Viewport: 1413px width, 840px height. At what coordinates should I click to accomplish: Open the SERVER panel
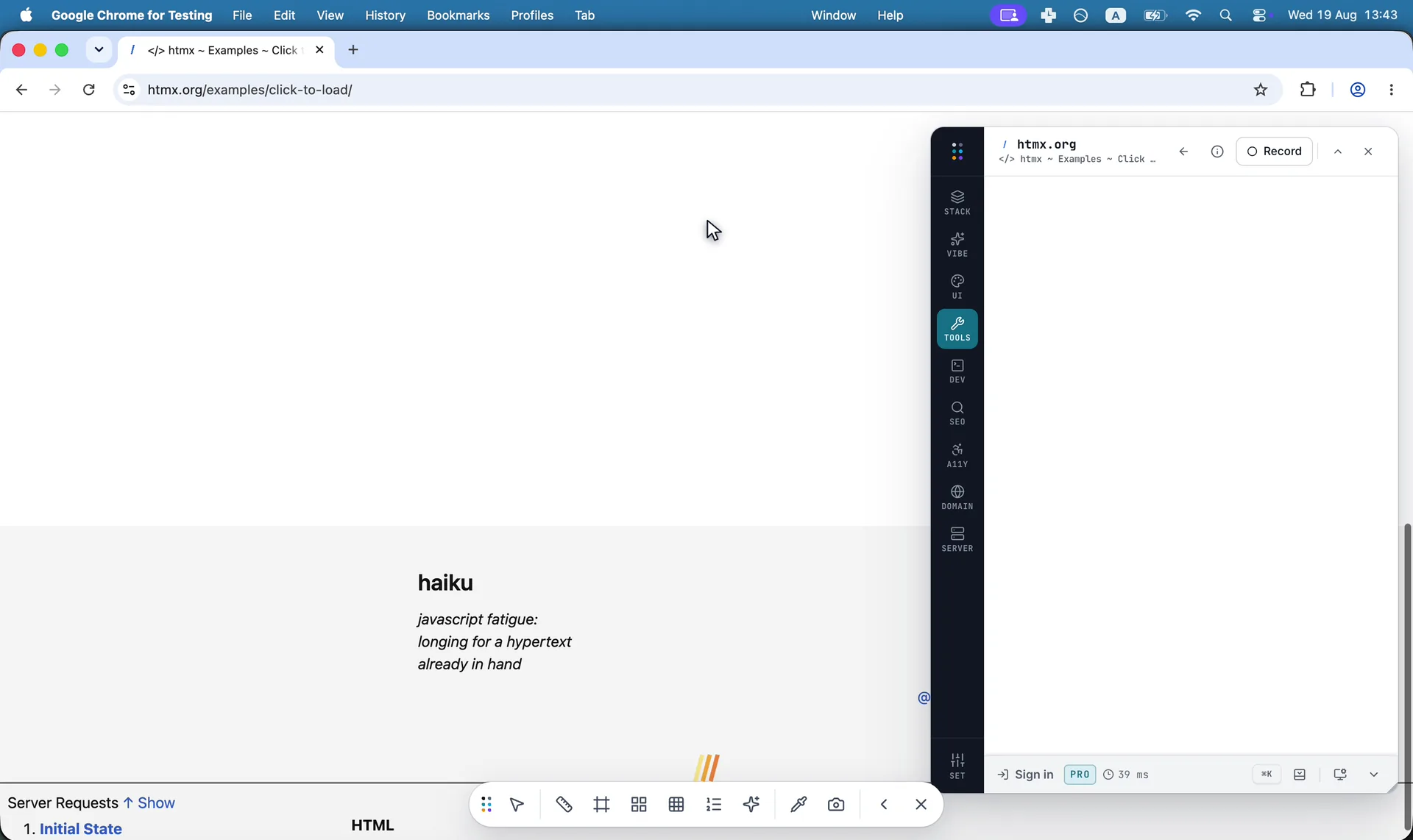[x=957, y=538]
